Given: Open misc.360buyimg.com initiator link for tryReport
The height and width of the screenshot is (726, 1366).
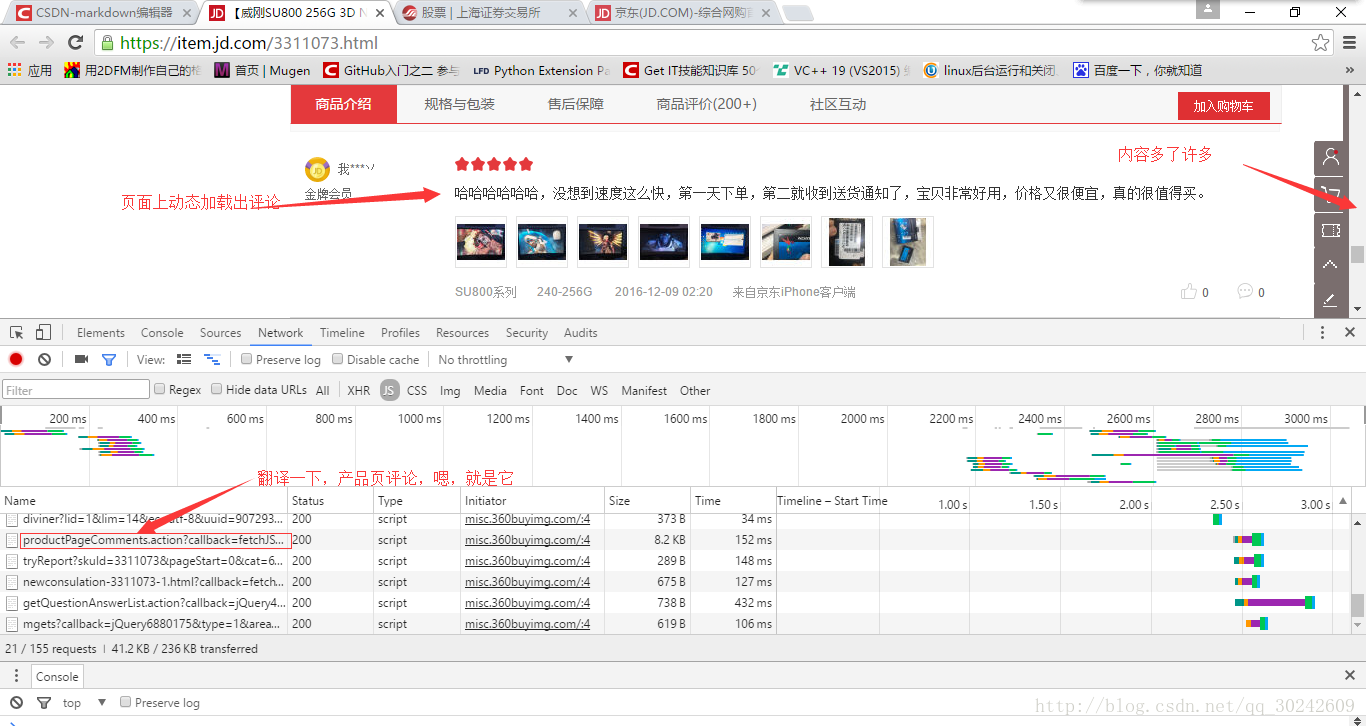Looking at the screenshot, I should click(527, 561).
